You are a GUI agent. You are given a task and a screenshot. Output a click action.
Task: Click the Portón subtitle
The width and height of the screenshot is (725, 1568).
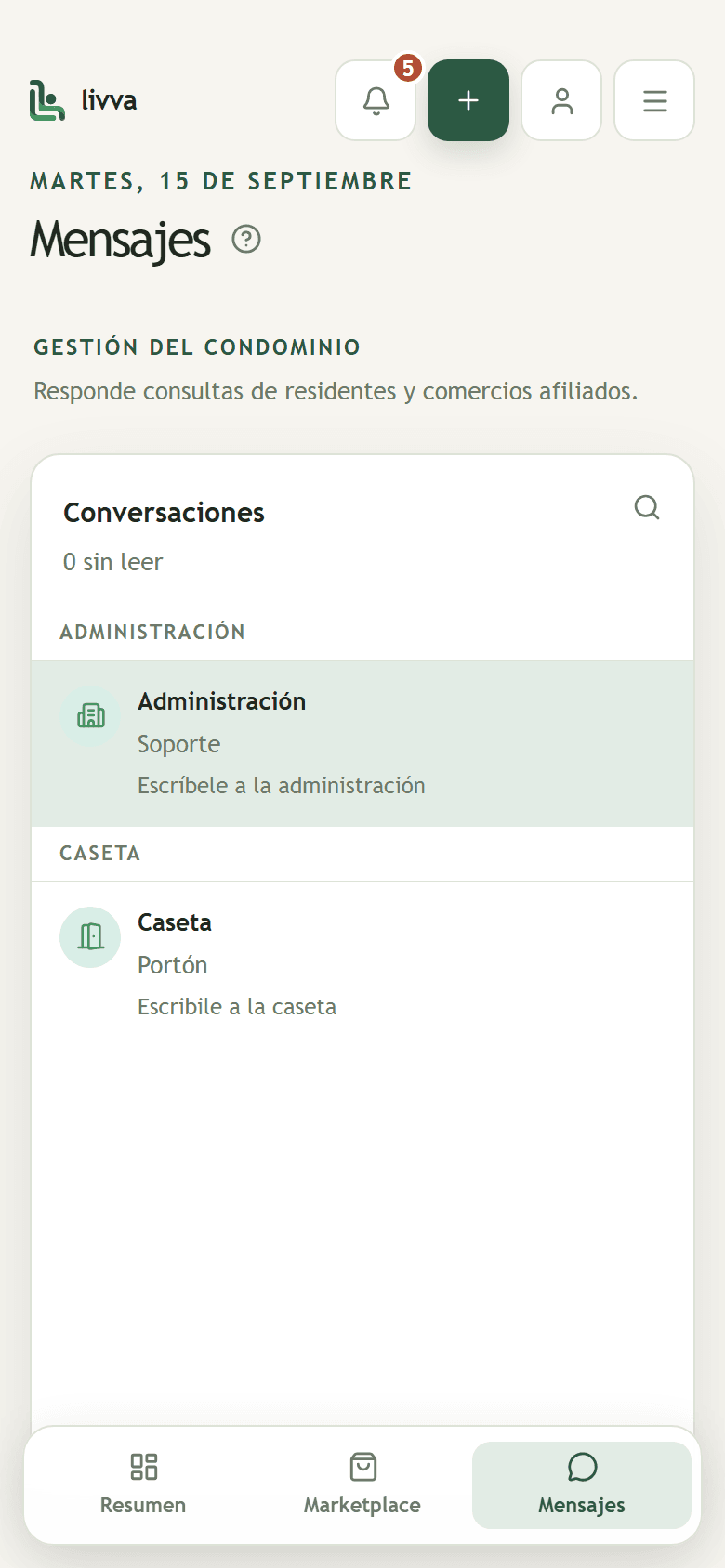pyautogui.click(x=172, y=965)
